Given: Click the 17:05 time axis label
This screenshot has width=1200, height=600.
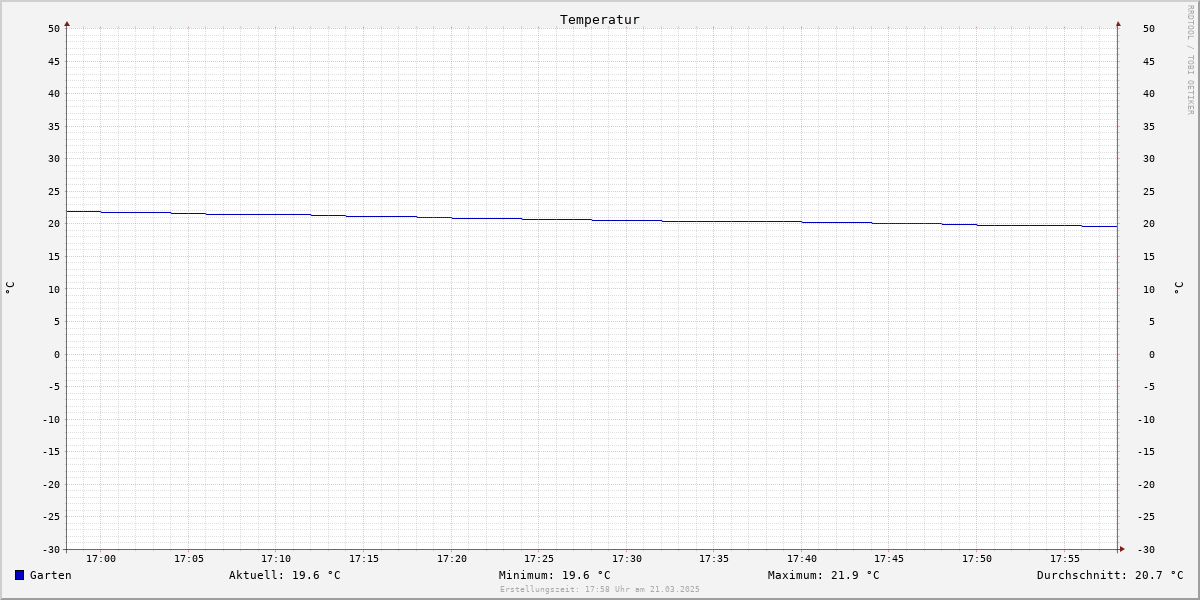Looking at the screenshot, I should pyautogui.click(x=189, y=558).
